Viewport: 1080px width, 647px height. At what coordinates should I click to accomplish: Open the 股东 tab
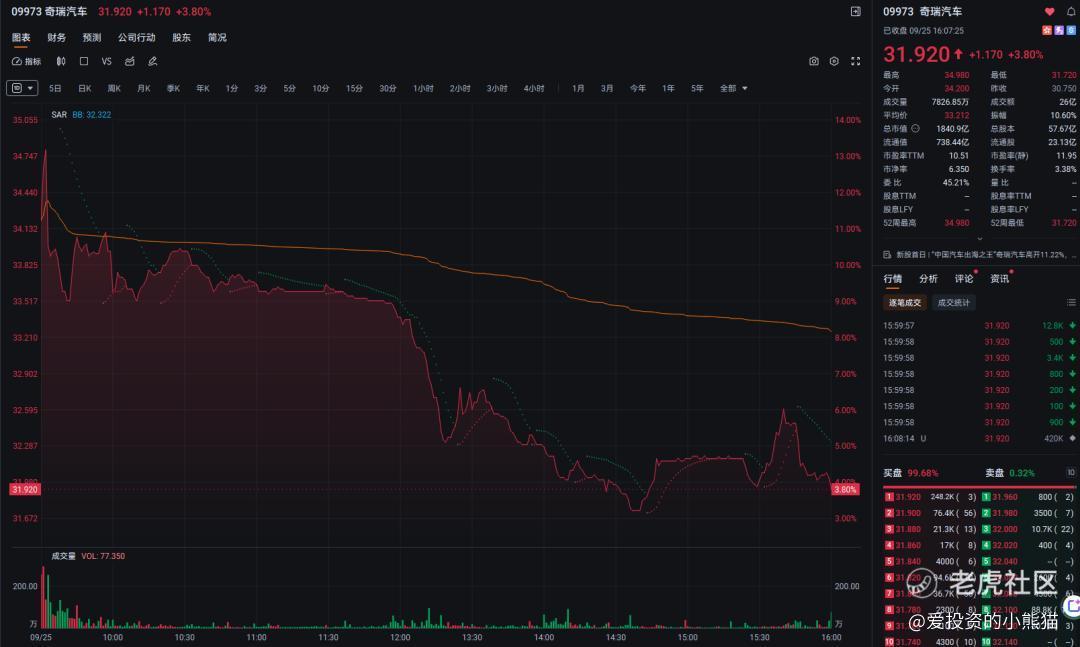[x=181, y=37]
